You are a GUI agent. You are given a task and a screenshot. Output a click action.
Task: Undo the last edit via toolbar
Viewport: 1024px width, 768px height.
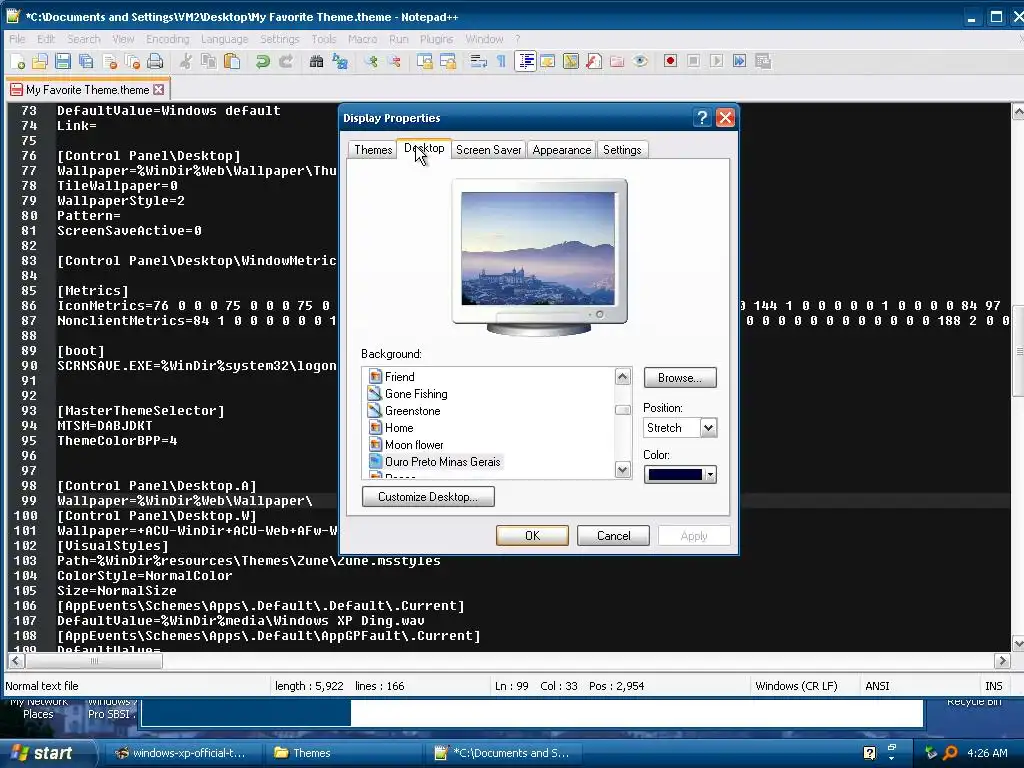click(263, 61)
